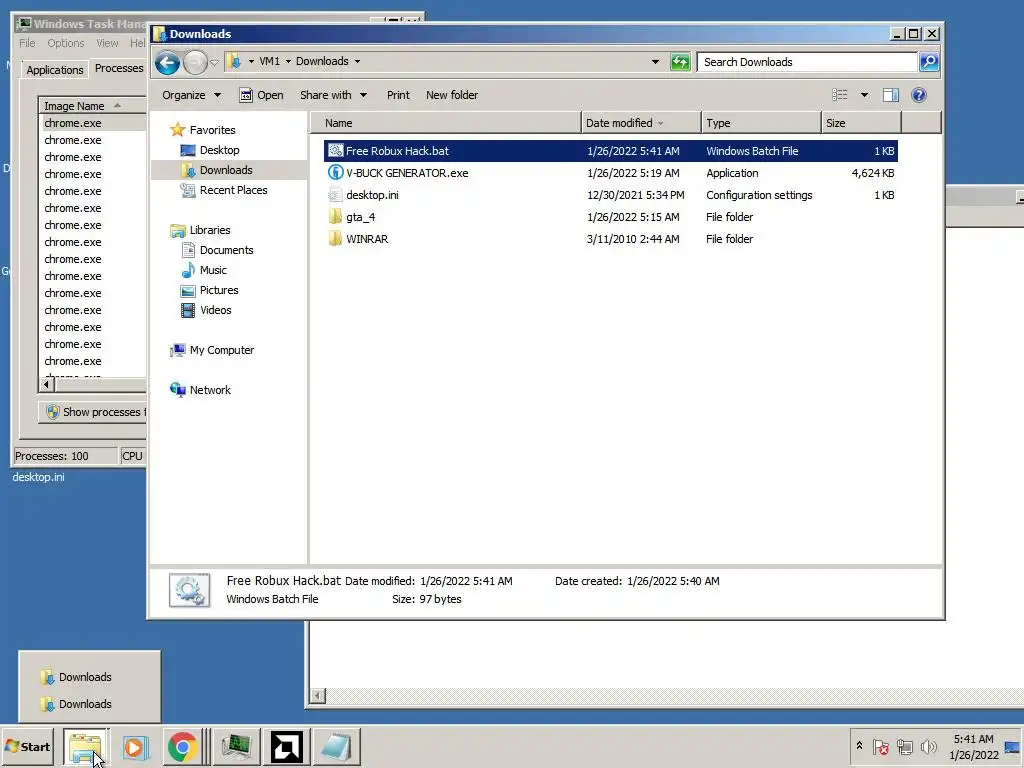Click Show processes from all users button
1024x768 pixels.
tap(93, 412)
